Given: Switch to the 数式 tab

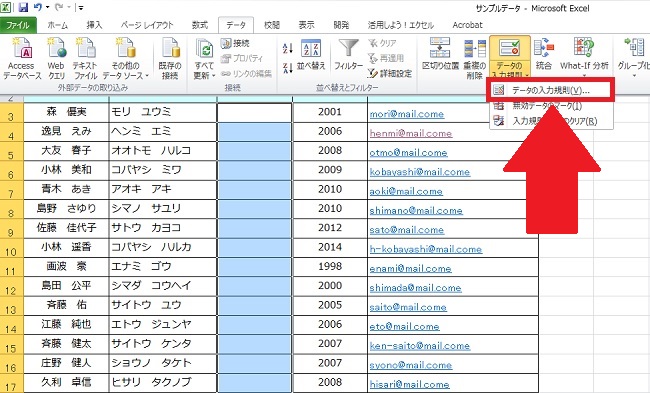Looking at the screenshot, I should [x=199, y=25].
